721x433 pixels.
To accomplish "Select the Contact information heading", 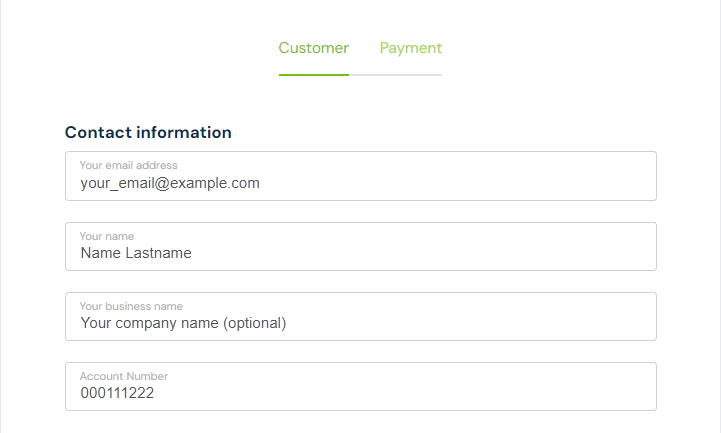I will pyautogui.click(x=148, y=132).
